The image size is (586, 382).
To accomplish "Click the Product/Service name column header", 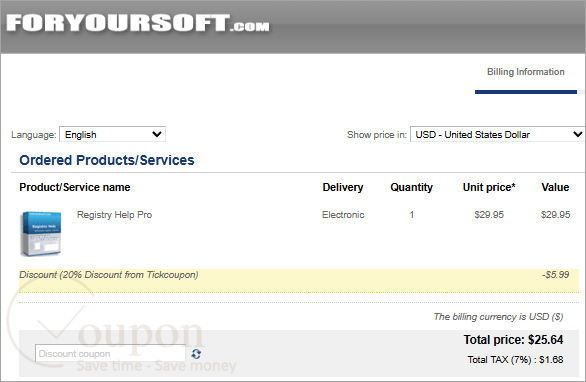I will [x=75, y=187].
